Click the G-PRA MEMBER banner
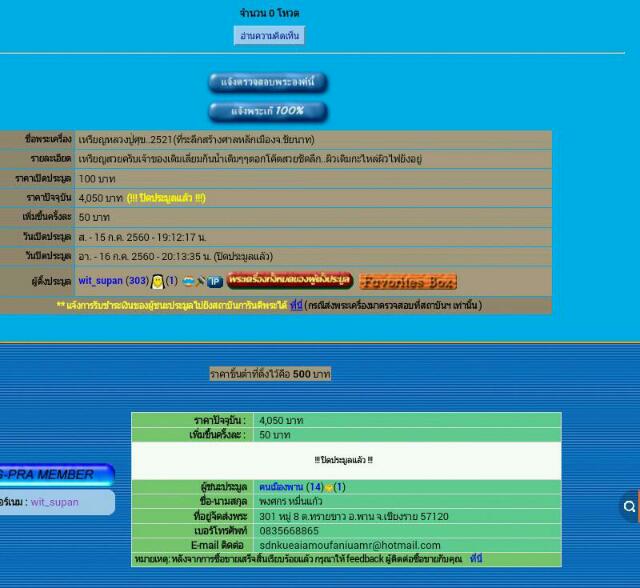Screen dimensions: 640x588 55,474
